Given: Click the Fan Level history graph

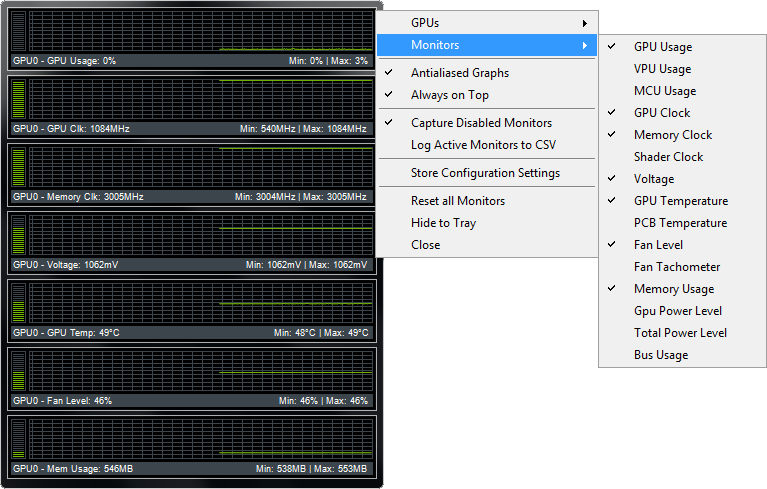Looking at the screenshot, I should pyautogui.click(x=201, y=371).
